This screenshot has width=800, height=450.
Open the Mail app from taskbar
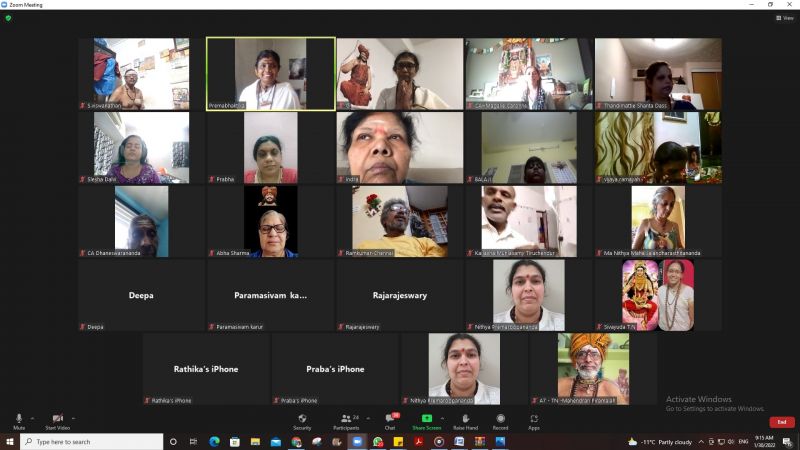pos(276,442)
